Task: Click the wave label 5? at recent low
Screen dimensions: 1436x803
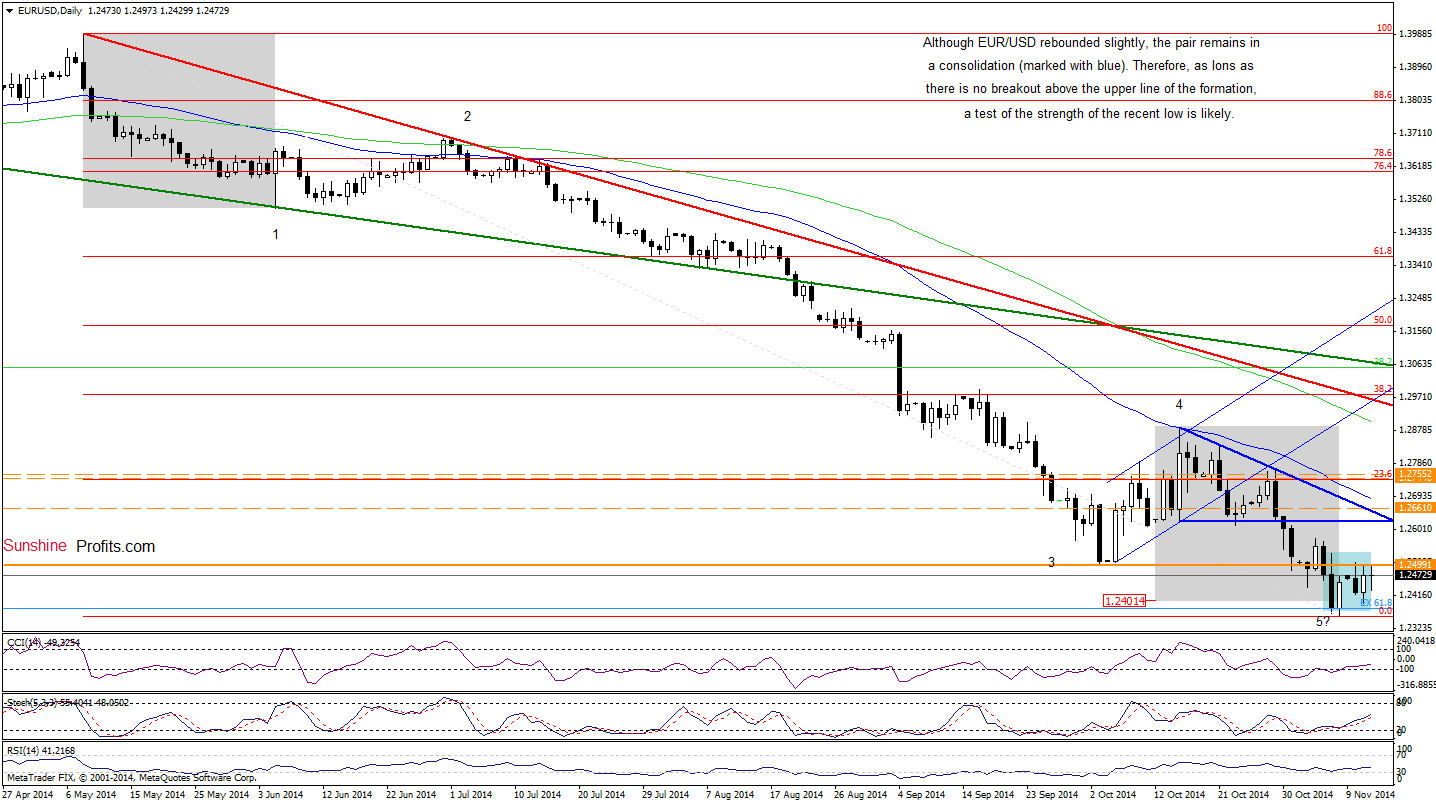Action: (x=1322, y=621)
